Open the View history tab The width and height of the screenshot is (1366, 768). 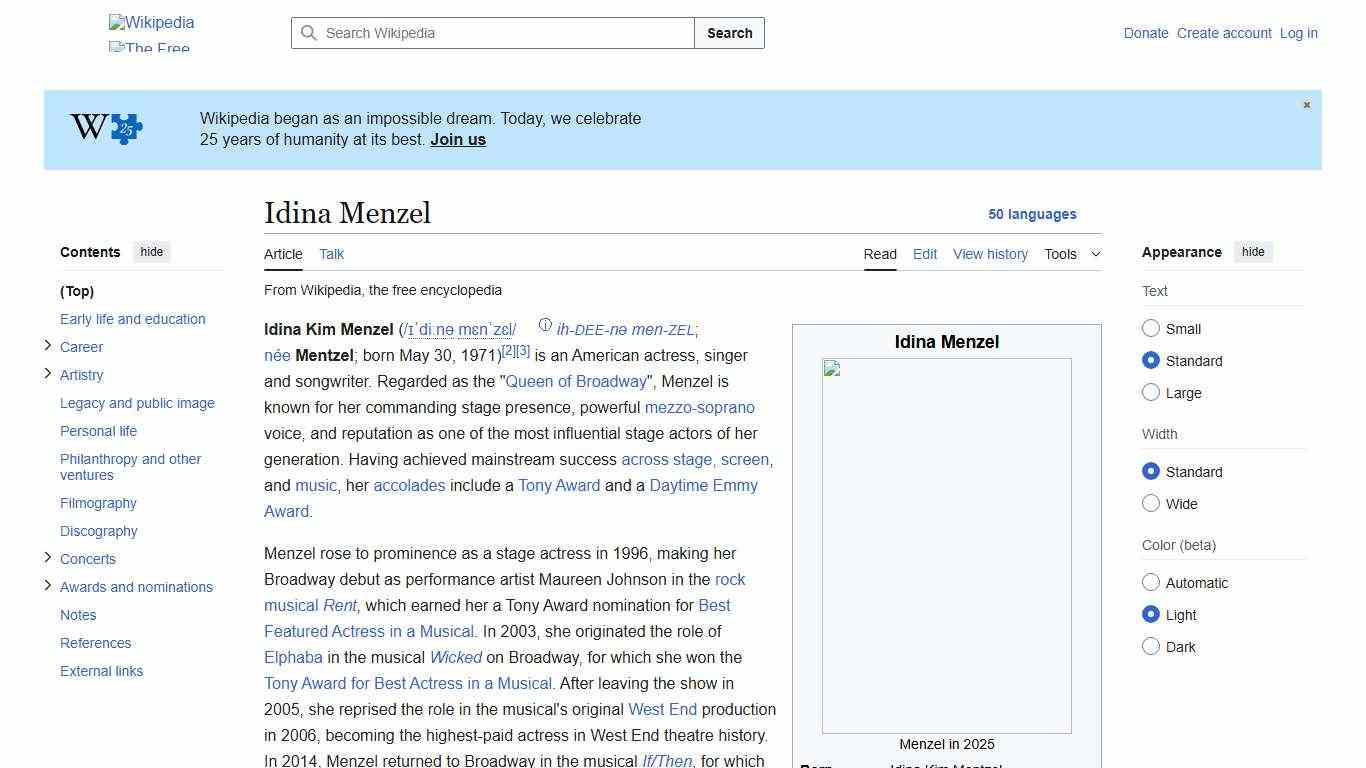(990, 254)
